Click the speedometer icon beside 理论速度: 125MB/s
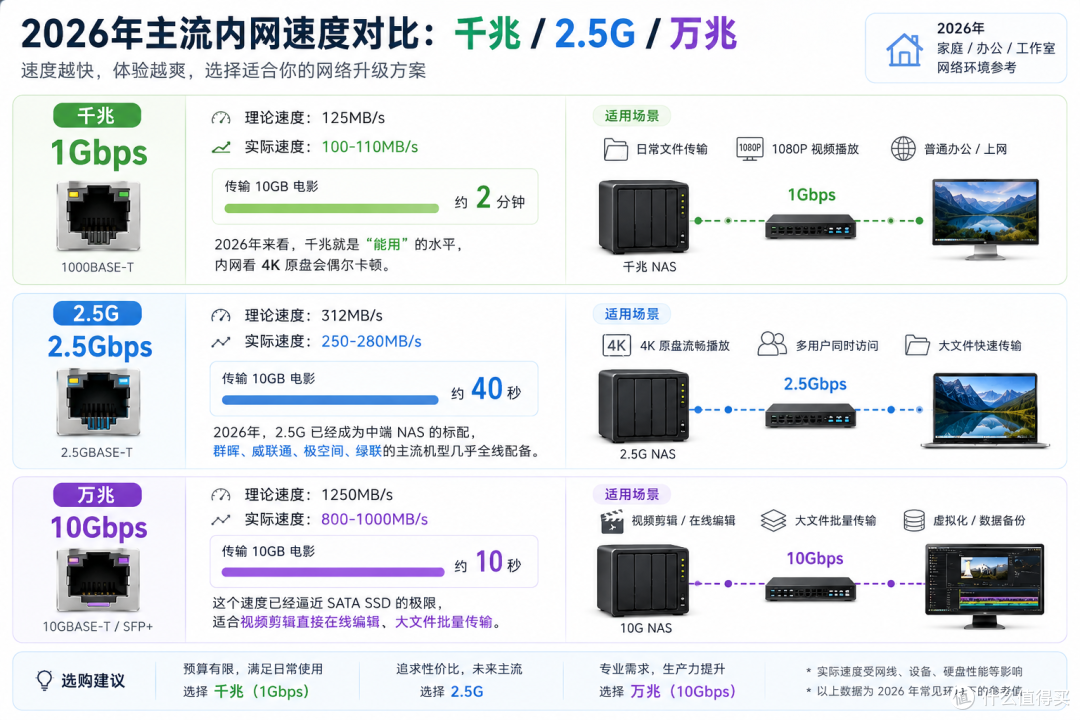The image size is (1080, 720). 220,118
